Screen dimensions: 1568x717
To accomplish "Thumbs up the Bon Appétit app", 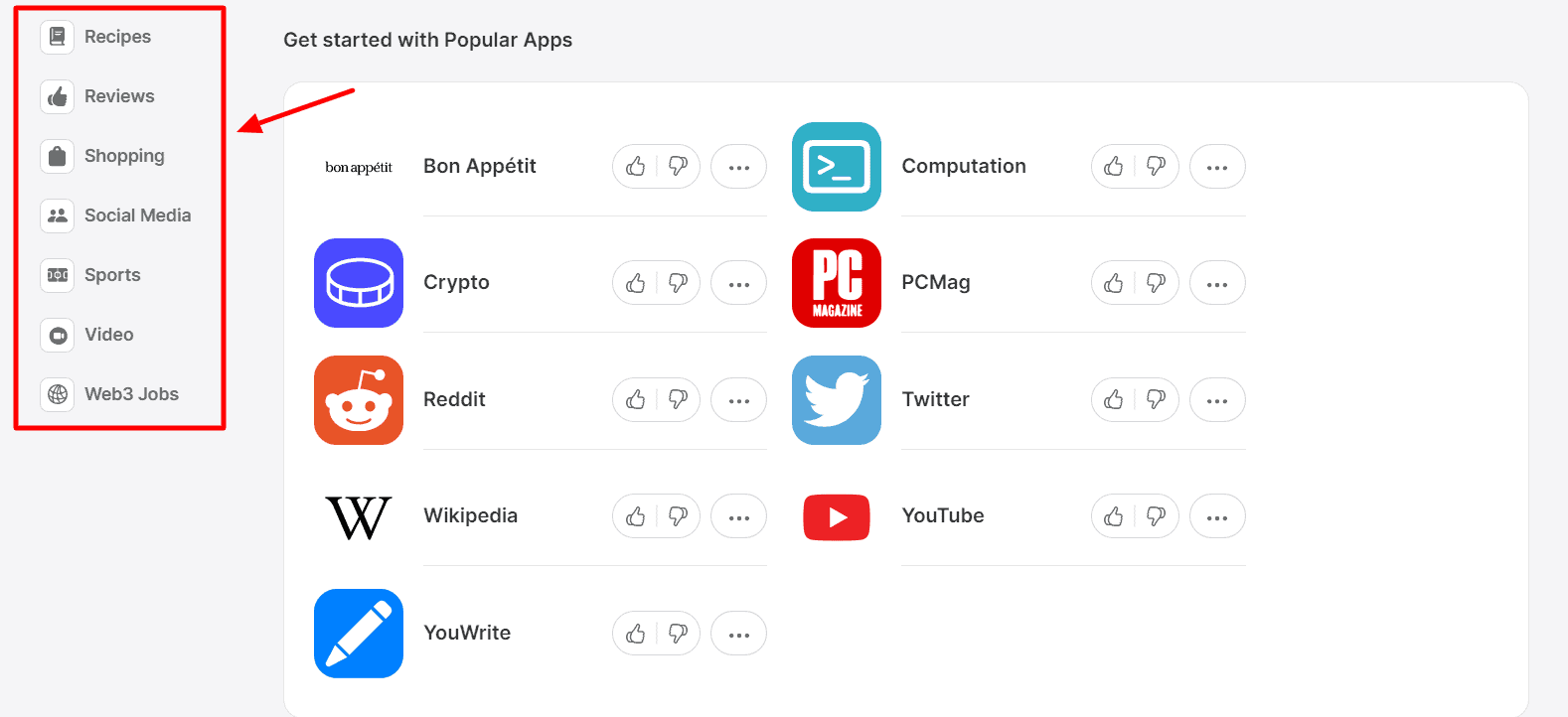I will point(636,167).
